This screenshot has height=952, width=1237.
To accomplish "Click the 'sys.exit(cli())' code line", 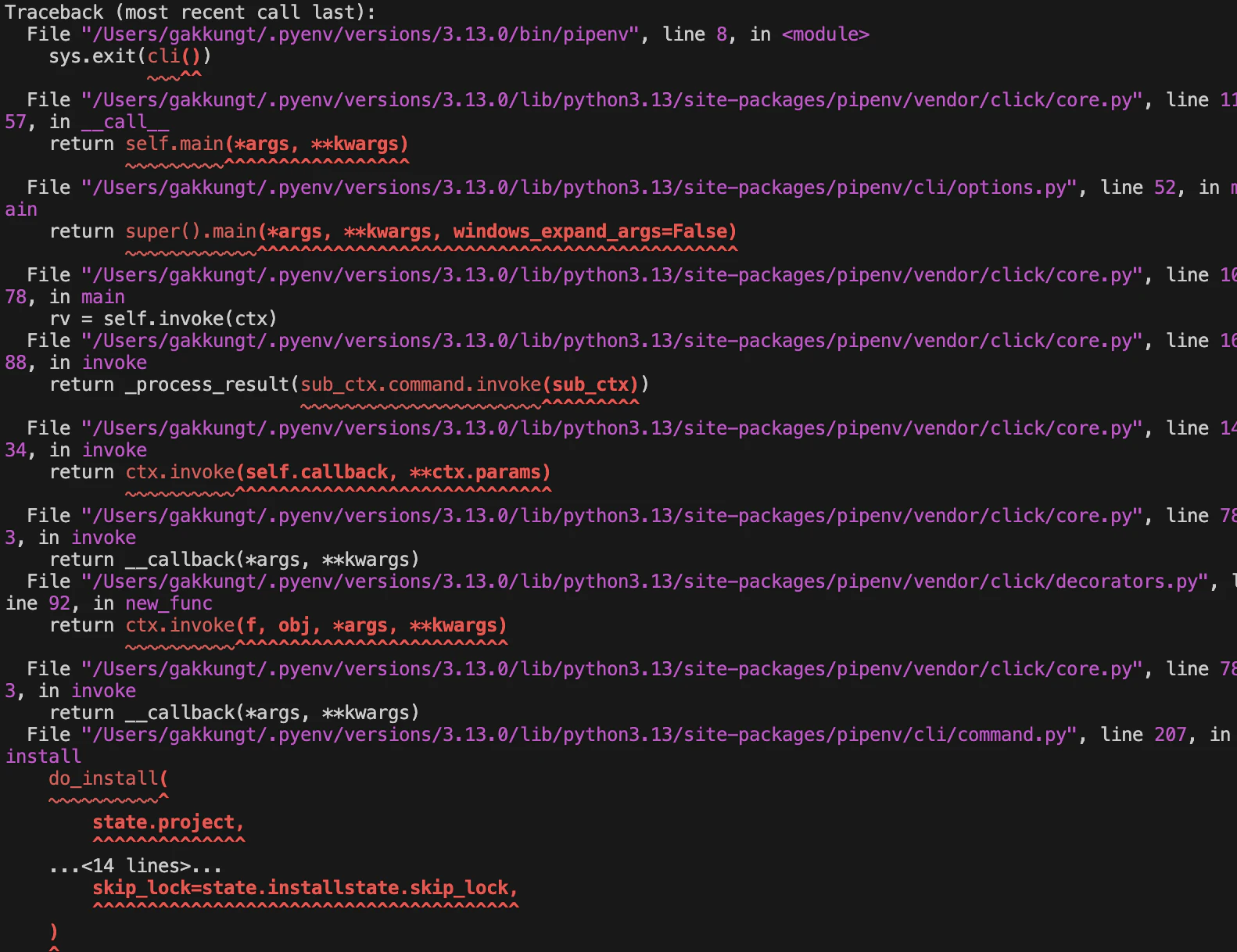I will [x=130, y=56].
